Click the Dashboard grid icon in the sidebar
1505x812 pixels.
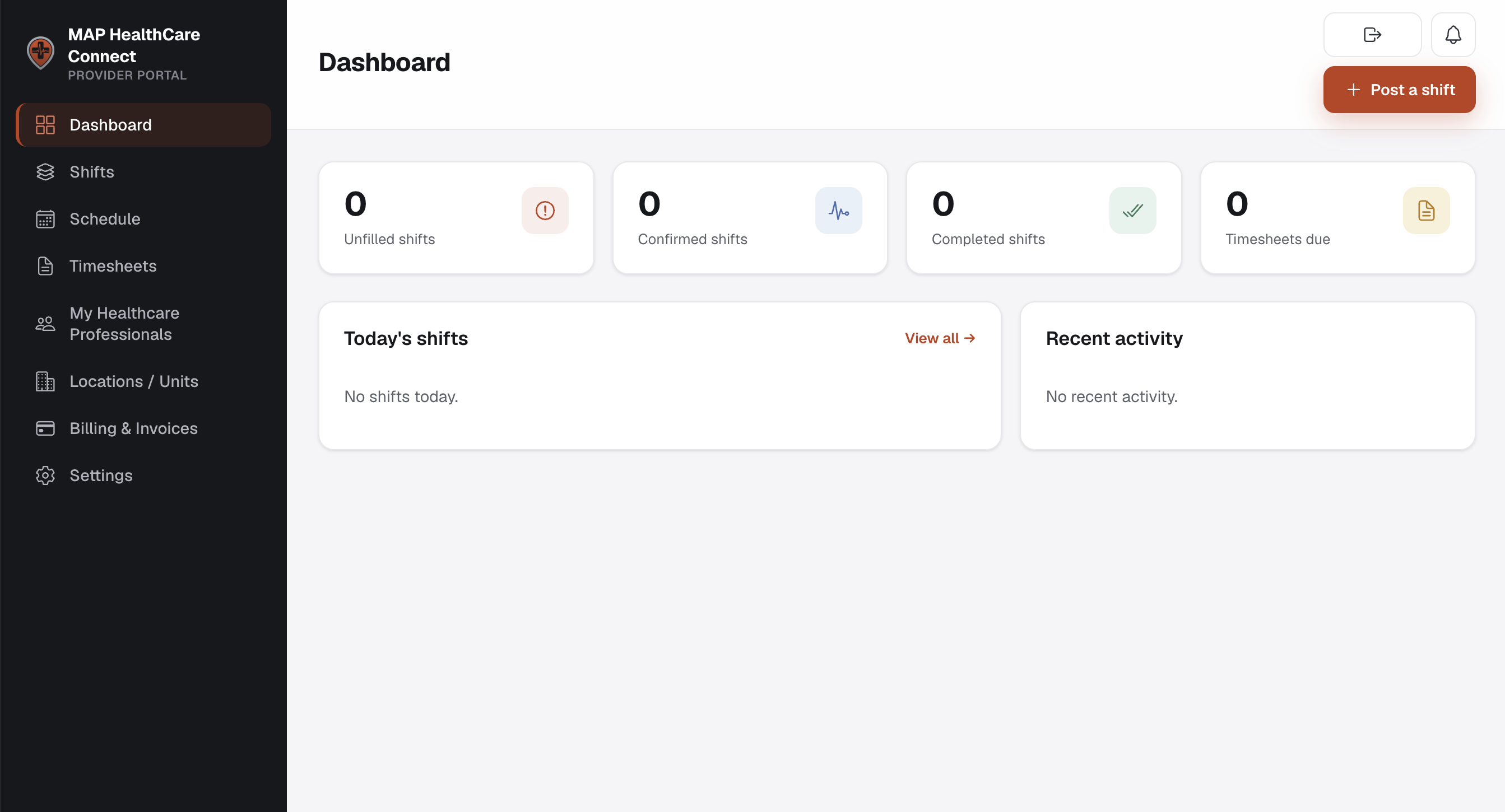pyautogui.click(x=45, y=125)
